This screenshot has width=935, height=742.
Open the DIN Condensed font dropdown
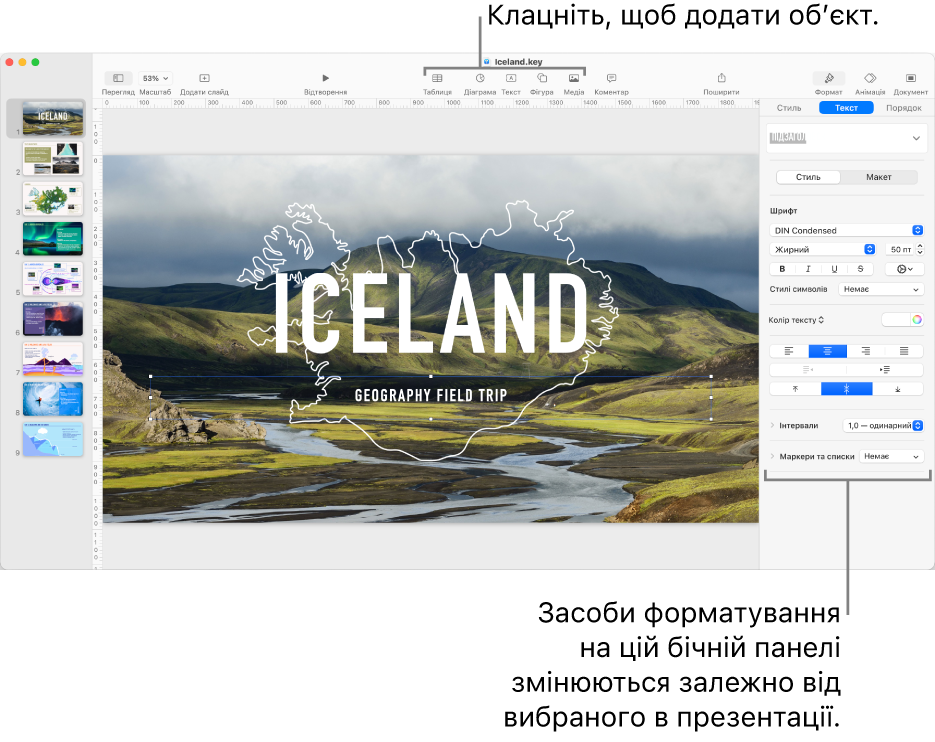pos(847,230)
